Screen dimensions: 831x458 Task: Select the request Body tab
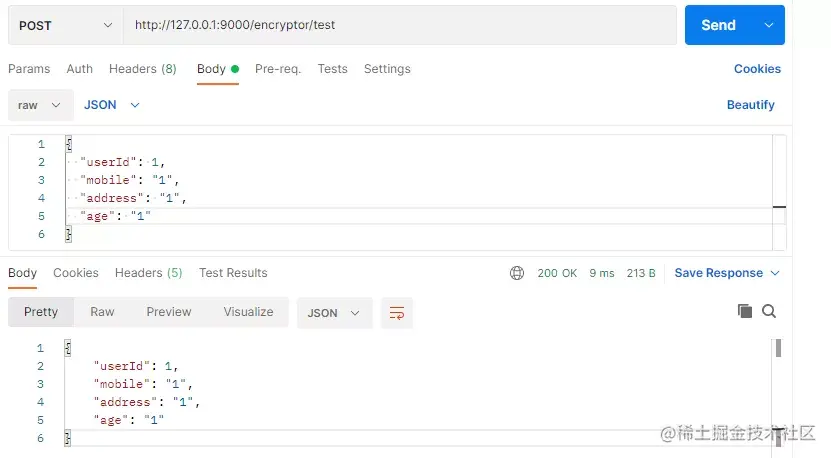pos(218,69)
